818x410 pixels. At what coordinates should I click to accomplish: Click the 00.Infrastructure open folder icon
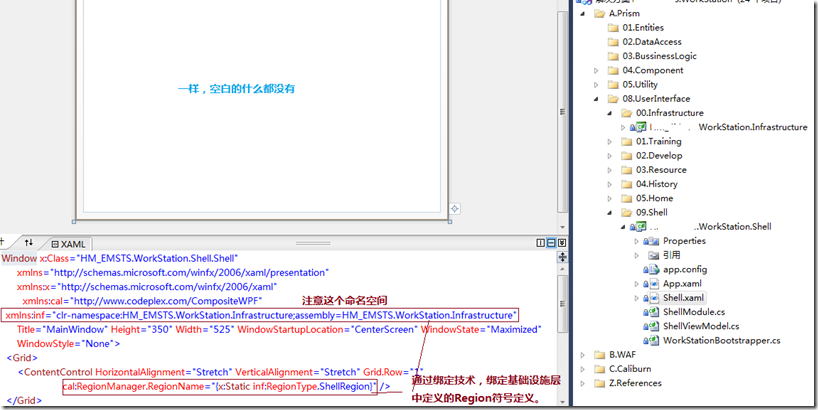point(627,113)
